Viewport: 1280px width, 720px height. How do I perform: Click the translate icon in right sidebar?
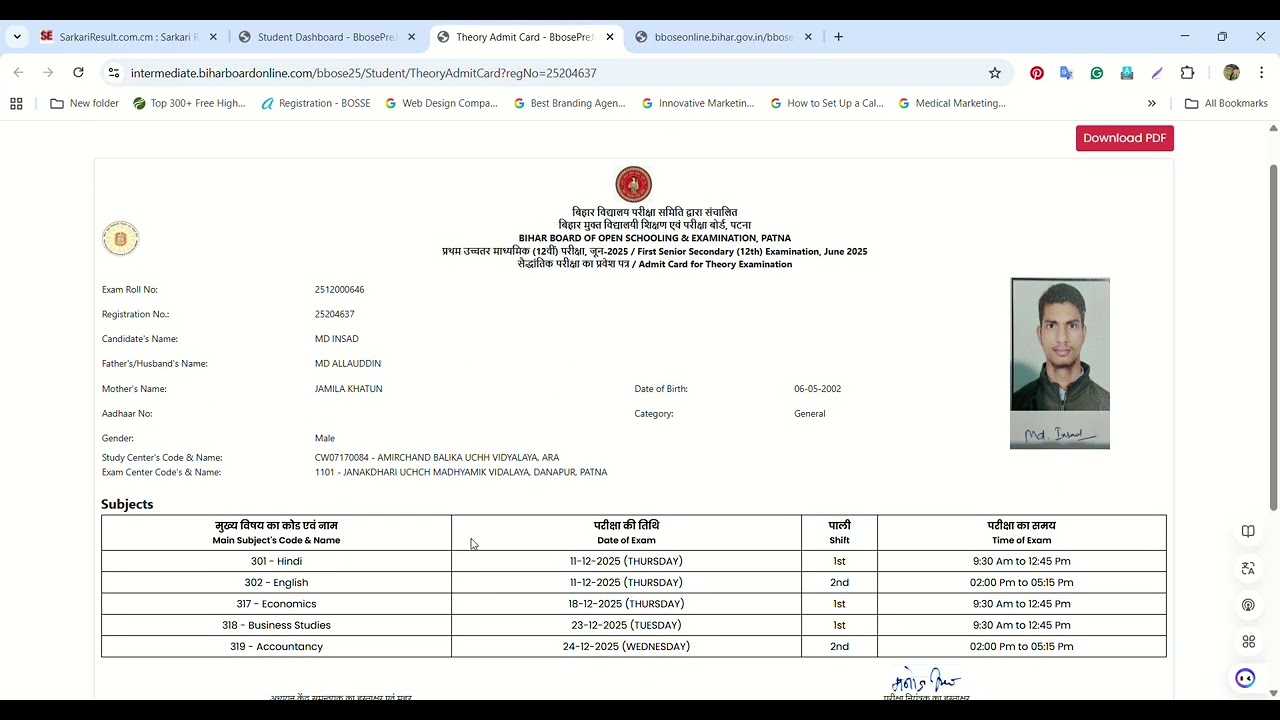(1248, 568)
